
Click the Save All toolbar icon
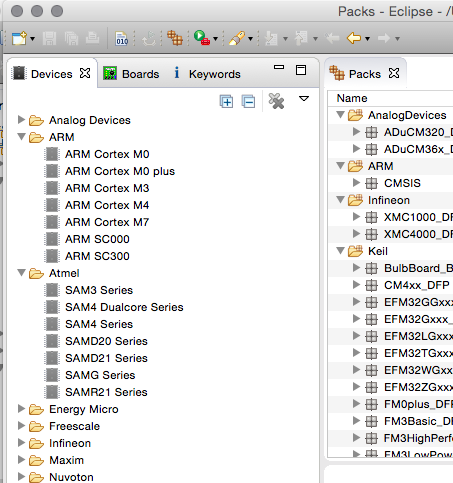pos(71,38)
